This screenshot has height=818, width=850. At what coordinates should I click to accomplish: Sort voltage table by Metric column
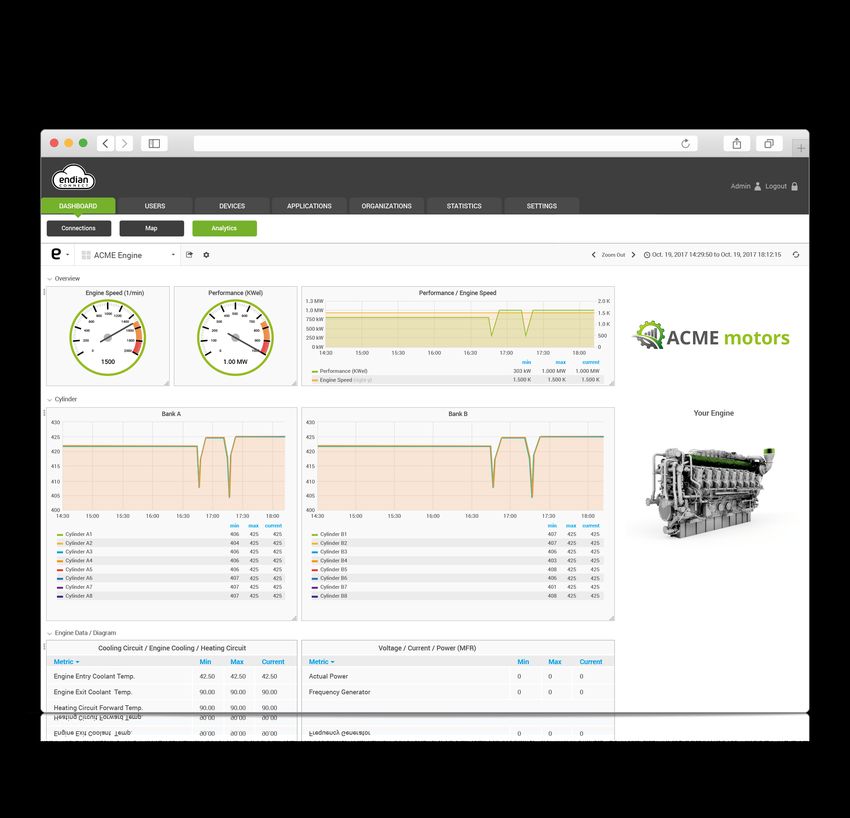321,662
